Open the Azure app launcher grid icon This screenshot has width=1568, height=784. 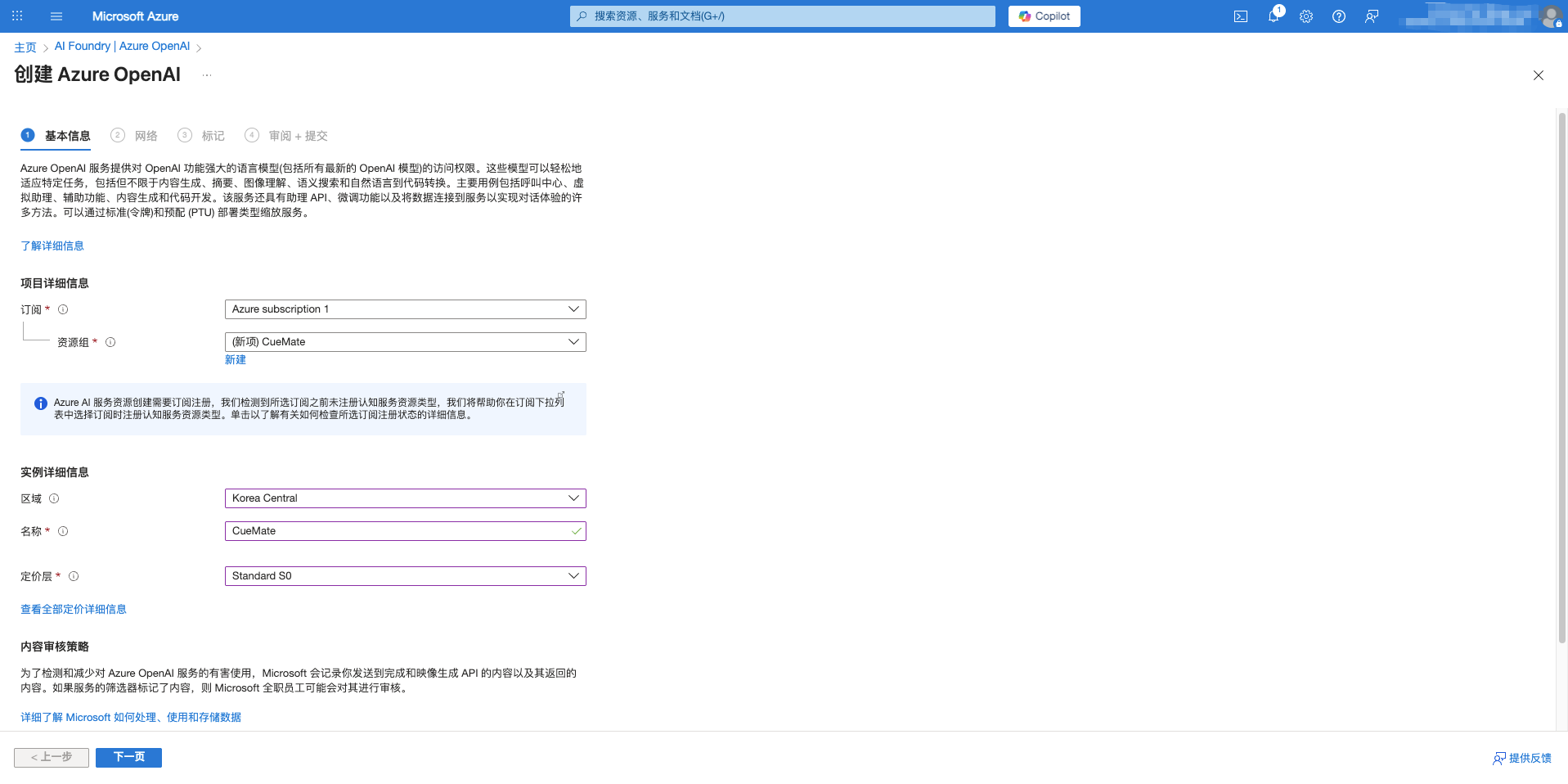(x=16, y=16)
